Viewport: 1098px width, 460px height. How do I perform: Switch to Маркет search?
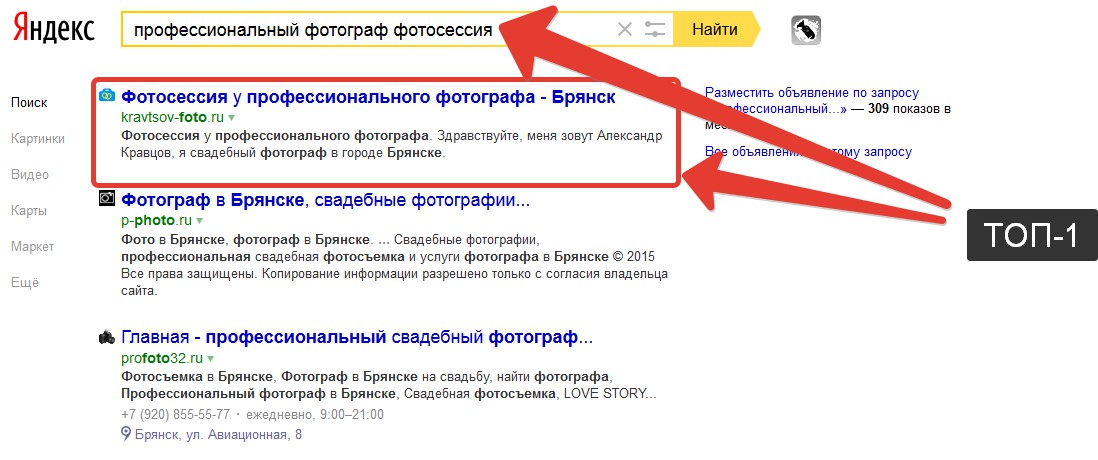point(32,246)
